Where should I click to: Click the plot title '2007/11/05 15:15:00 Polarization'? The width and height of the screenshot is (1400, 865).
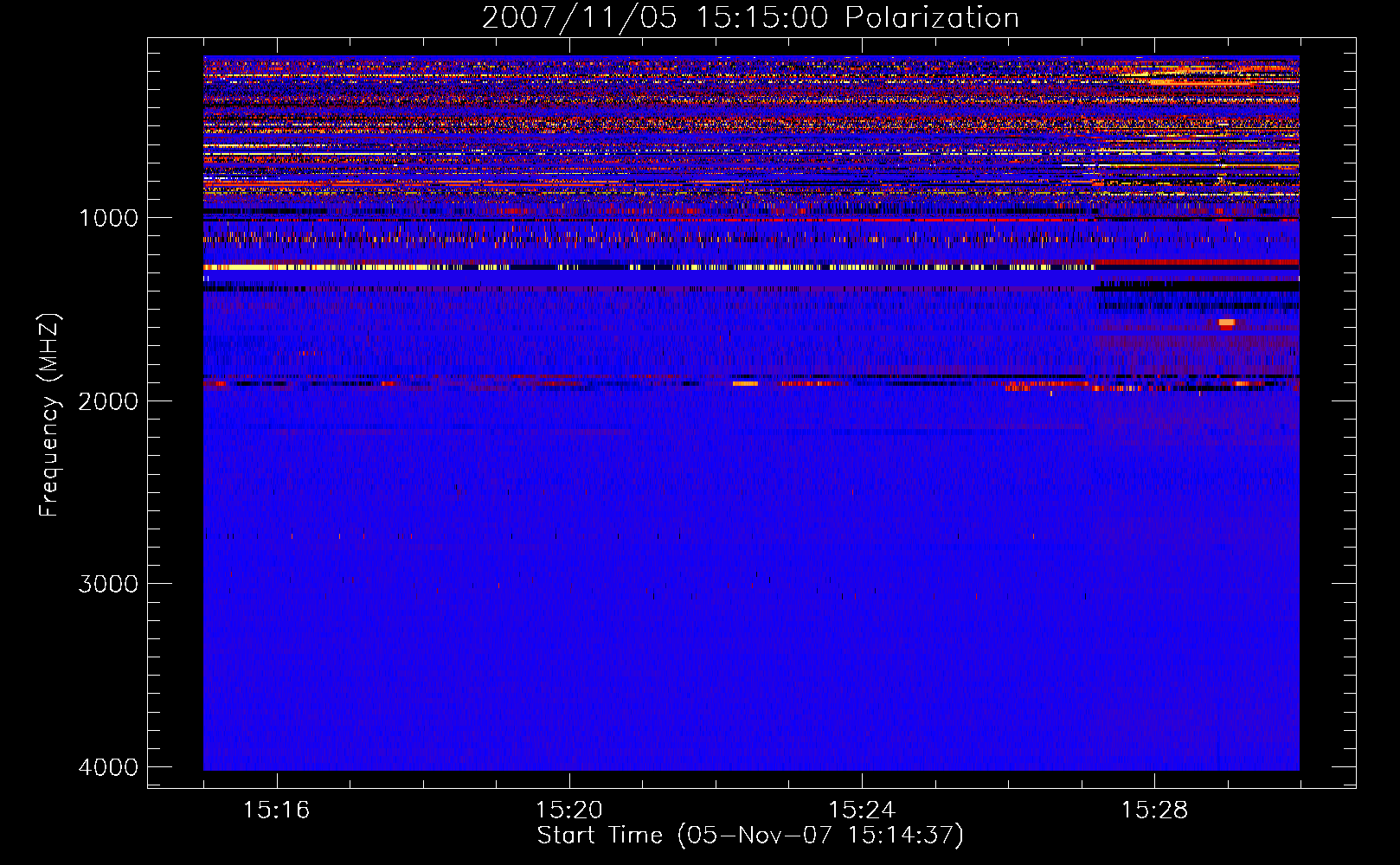pyautogui.click(x=750, y=17)
